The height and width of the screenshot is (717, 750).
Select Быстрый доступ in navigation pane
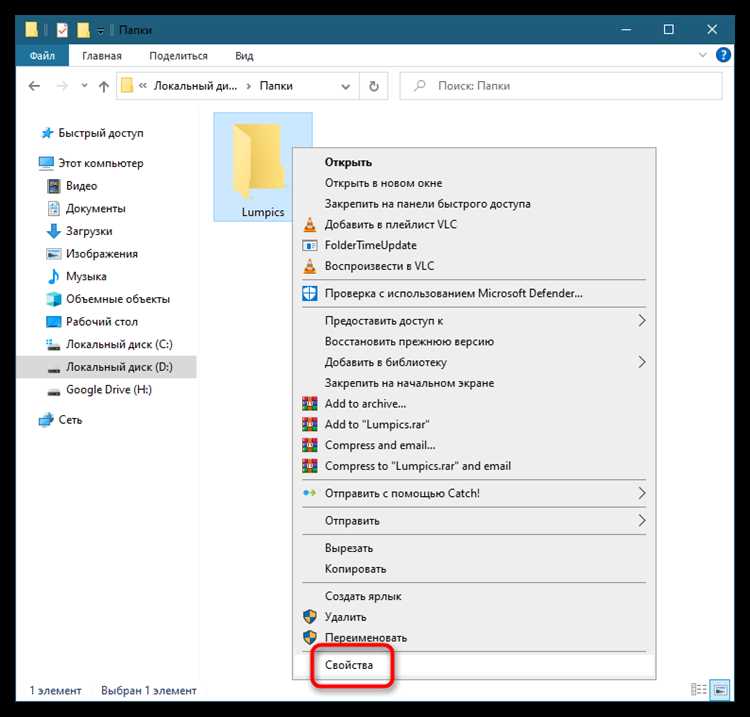[100, 133]
